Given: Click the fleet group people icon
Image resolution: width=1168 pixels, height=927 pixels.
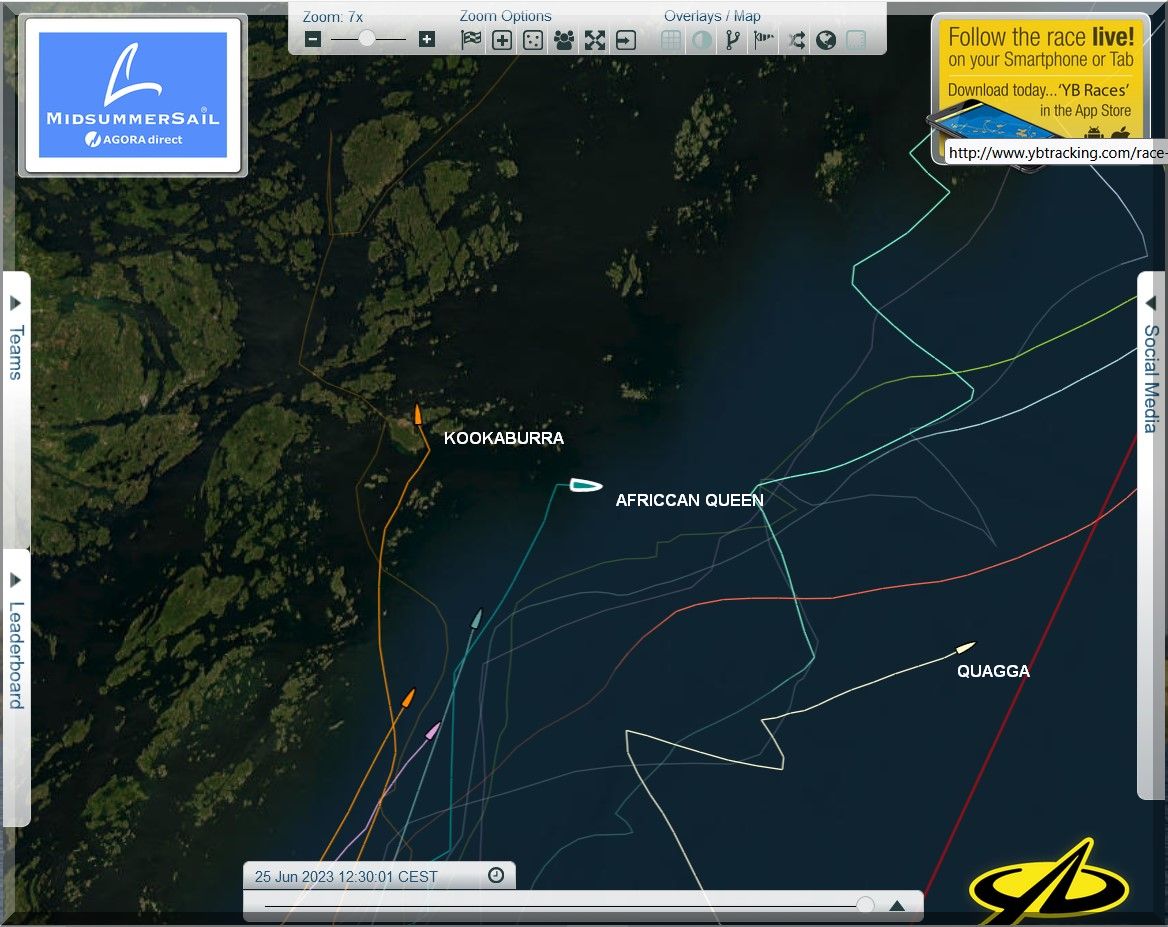Looking at the screenshot, I should point(564,40).
